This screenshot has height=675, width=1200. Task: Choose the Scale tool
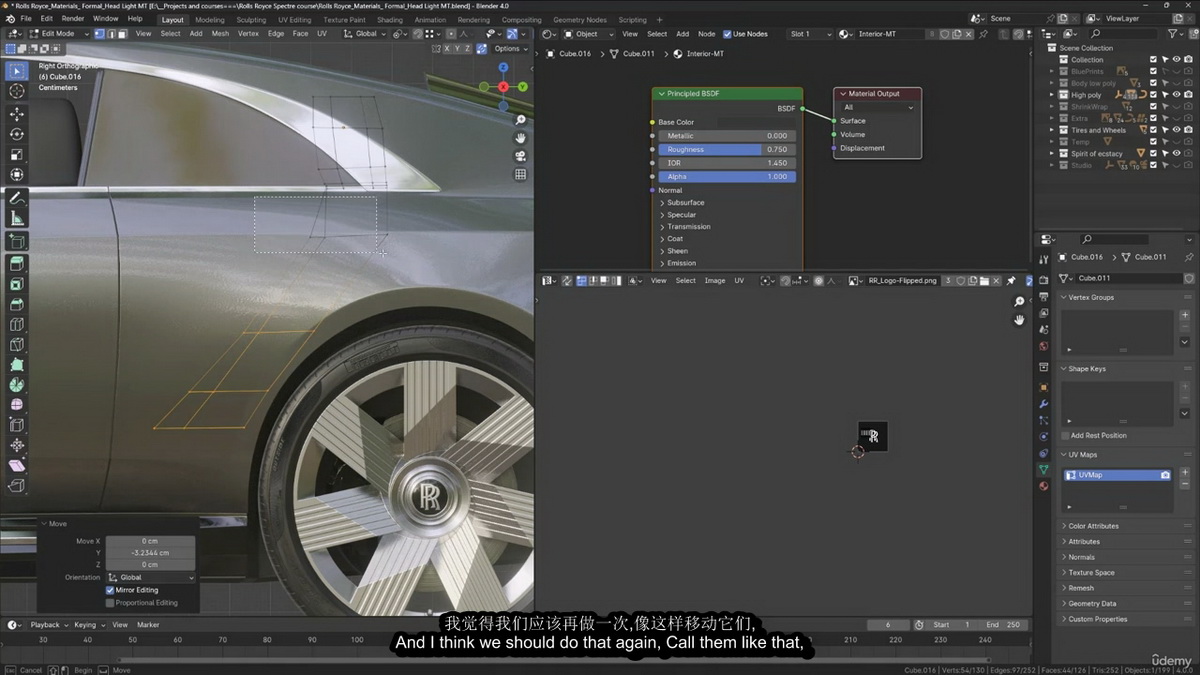click(x=17, y=154)
